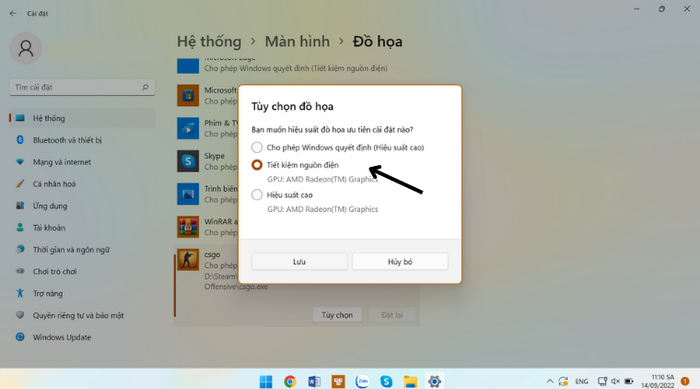Click 'Hệ thống' breadcrumb link
This screenshot has width=700, height=389.
point(209,42)
